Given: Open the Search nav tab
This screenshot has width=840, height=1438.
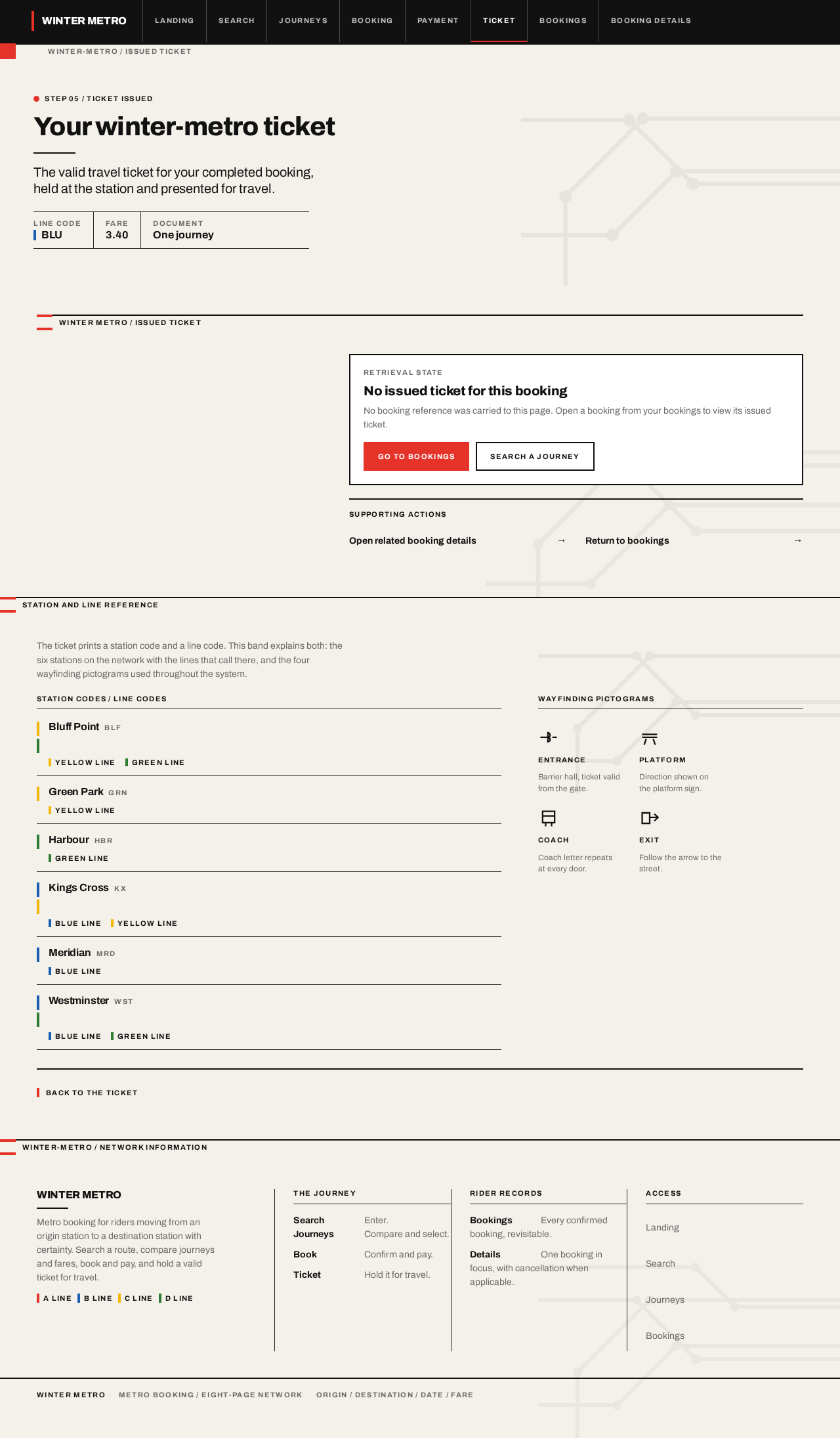Looking at the screenshot, I should (236, 20).
